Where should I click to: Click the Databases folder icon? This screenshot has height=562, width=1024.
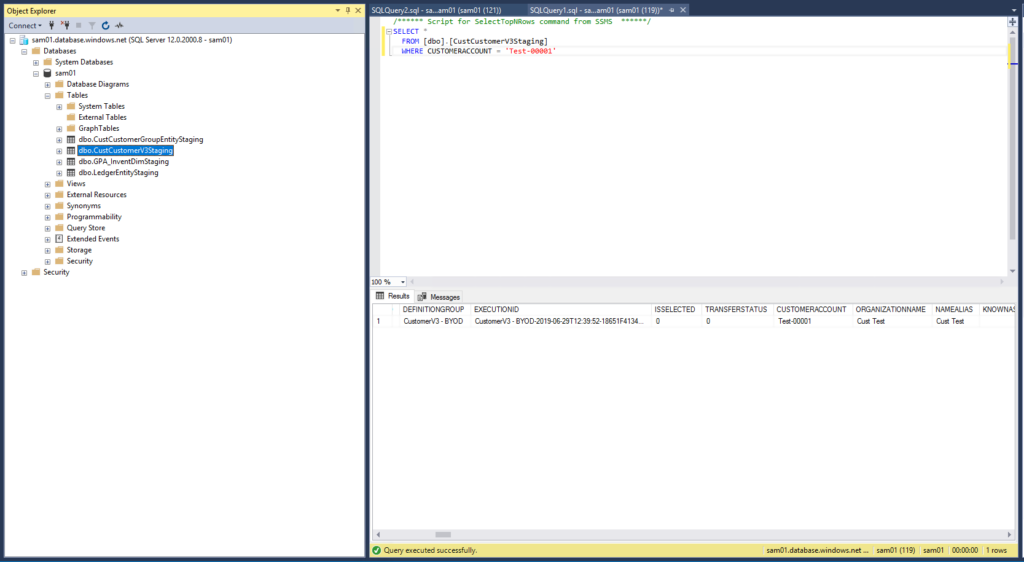(x=36, y=51)
